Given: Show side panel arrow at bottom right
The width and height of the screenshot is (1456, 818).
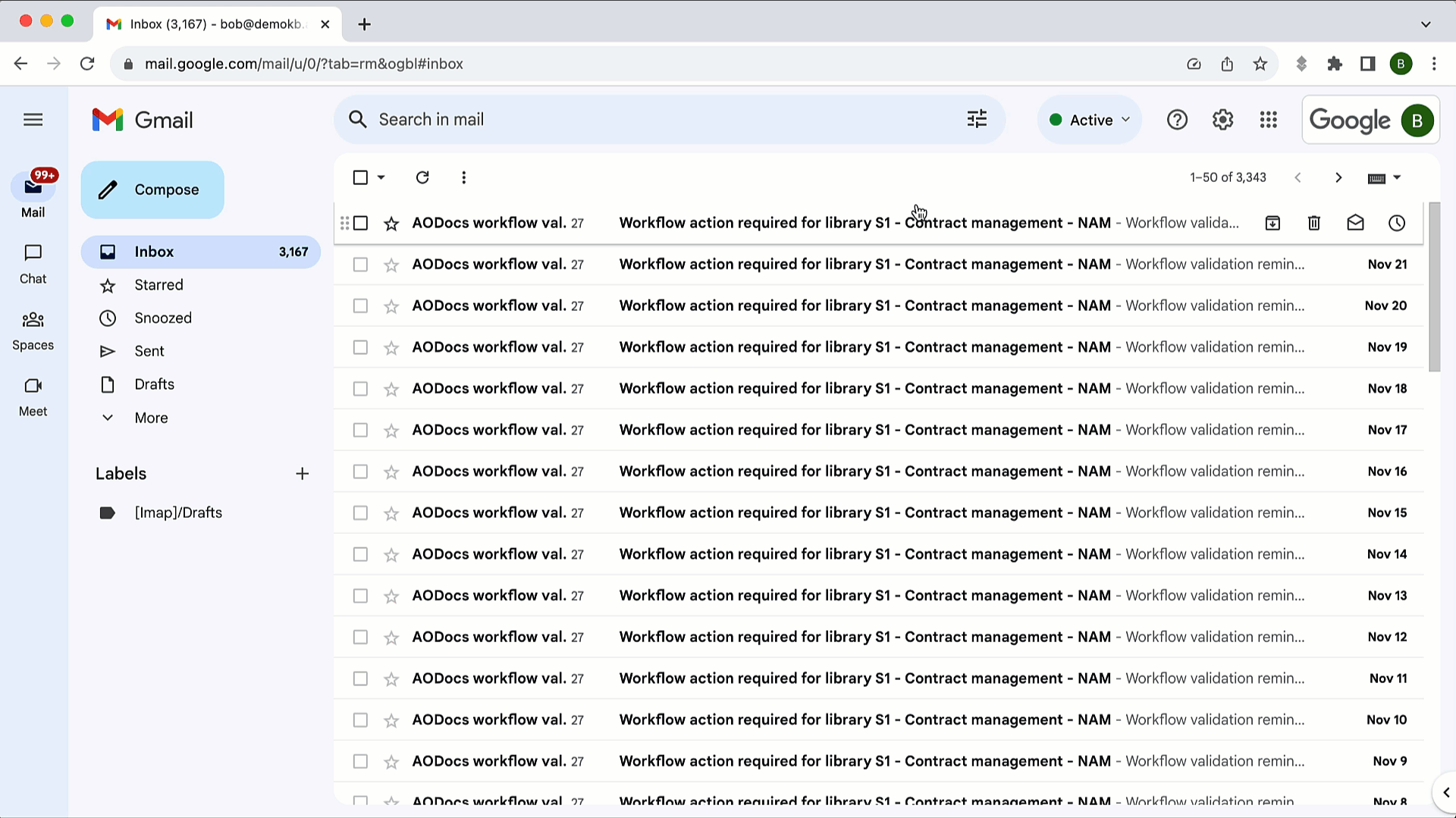Looking at the screenshot, I should (x=1445, y=792).
